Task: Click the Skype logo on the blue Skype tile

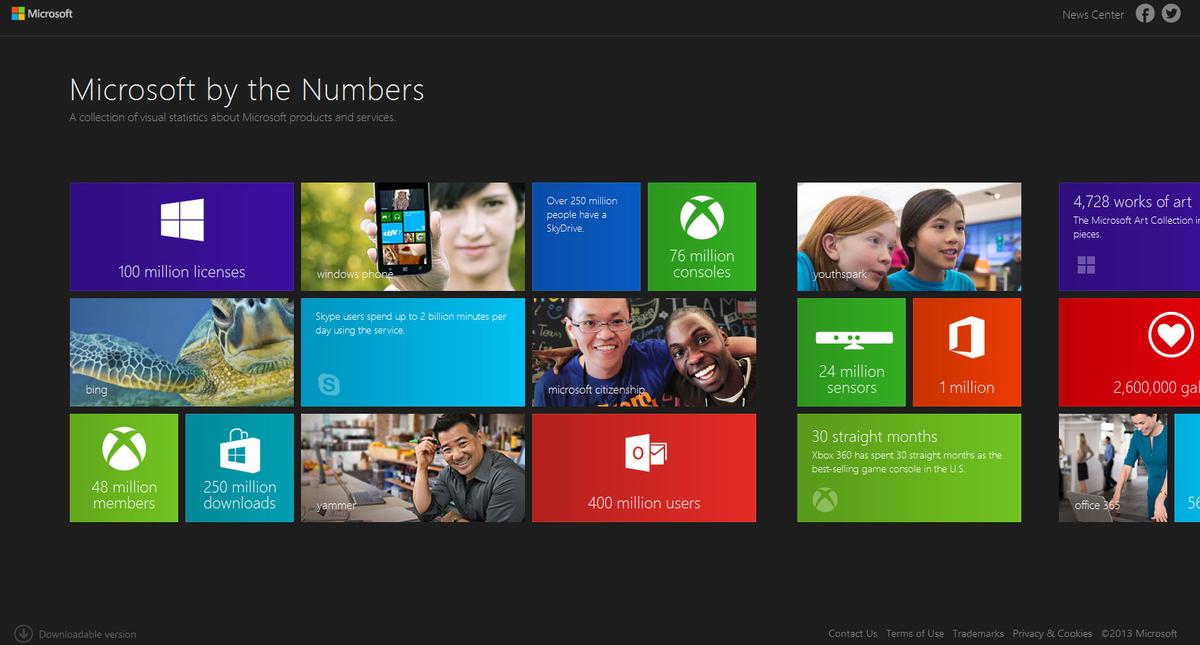Action: (x=328, y=383)
